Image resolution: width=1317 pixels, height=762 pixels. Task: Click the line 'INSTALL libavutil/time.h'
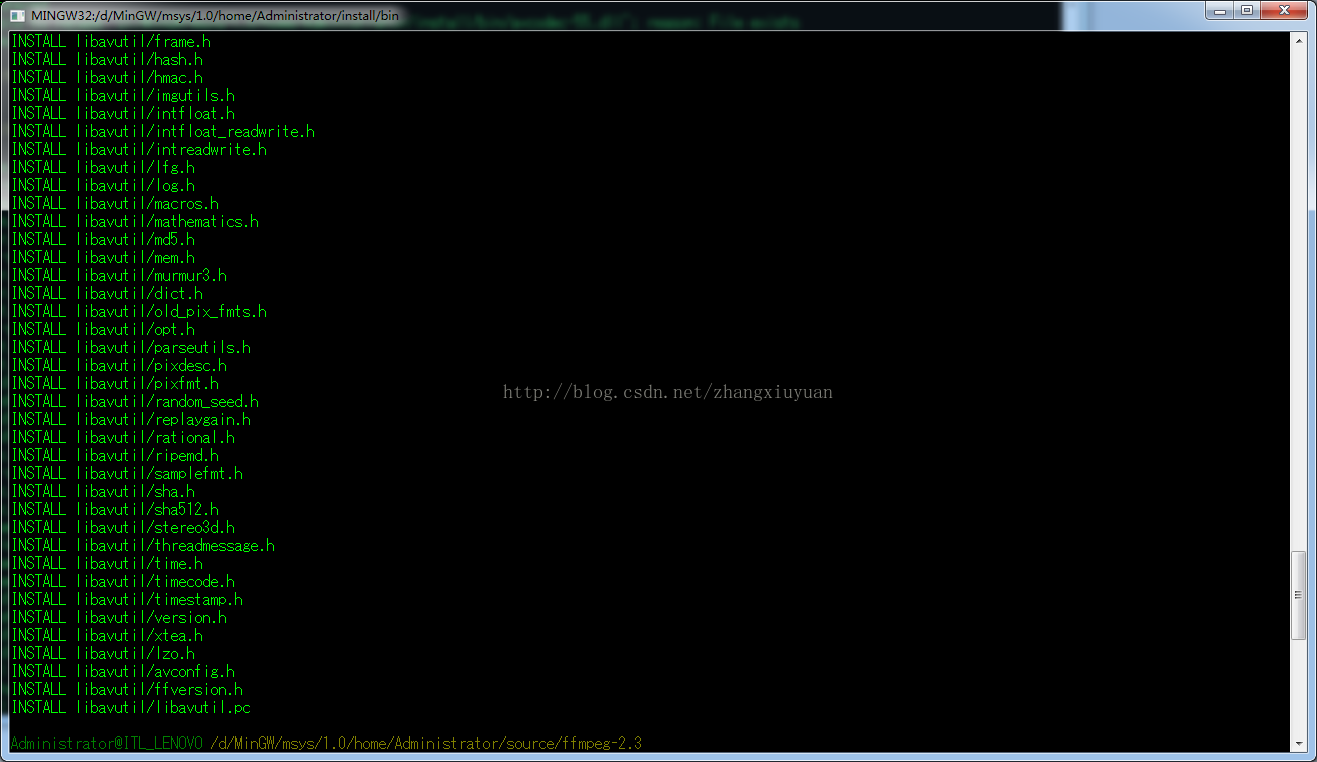(107, 564)
